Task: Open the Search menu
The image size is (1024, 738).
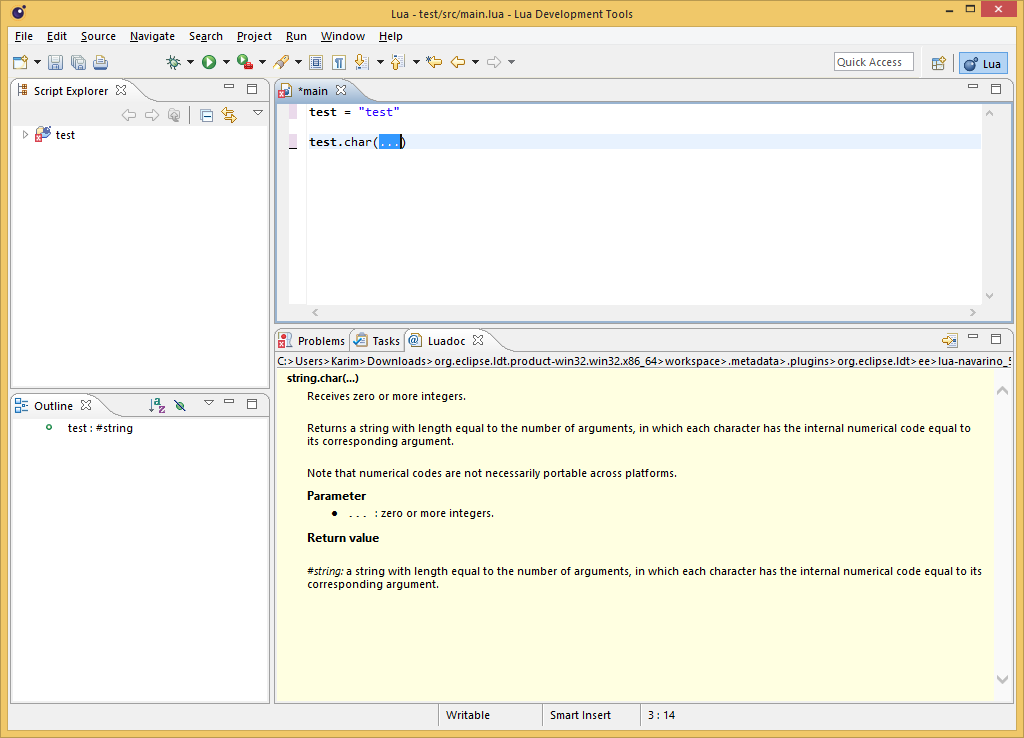Action: (x=206, y=36)
